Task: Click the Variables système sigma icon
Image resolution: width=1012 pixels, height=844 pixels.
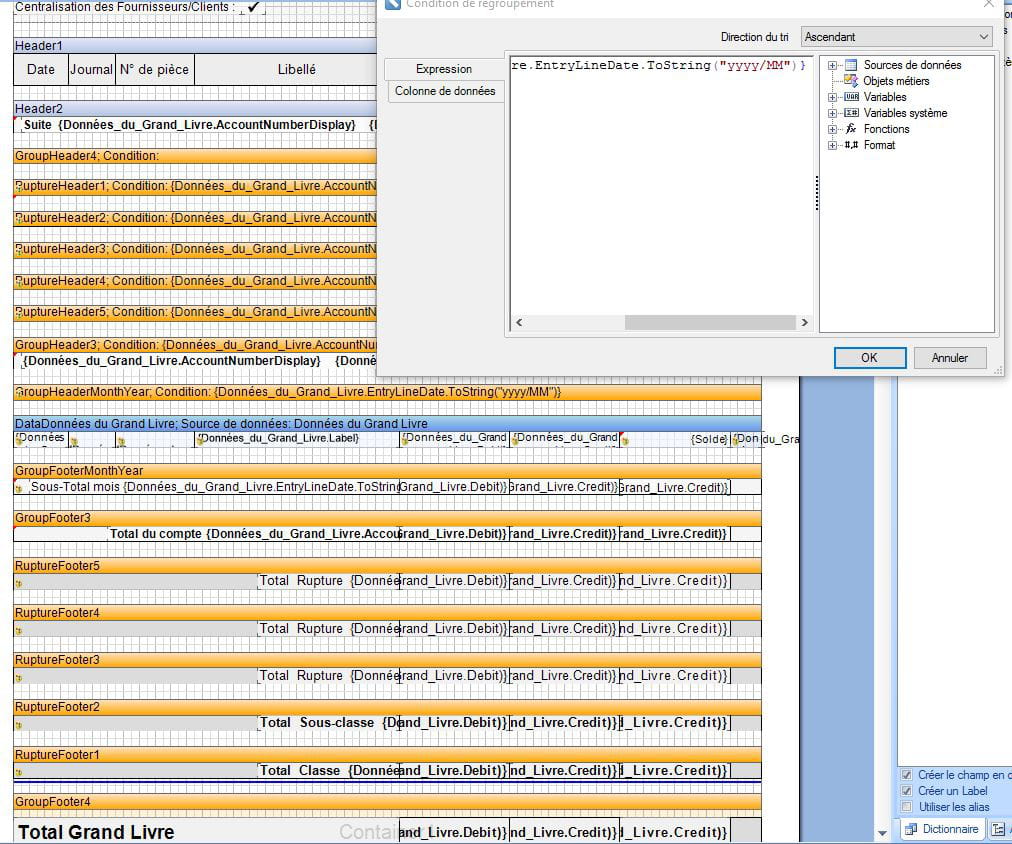Action: (x=851, y=113)
